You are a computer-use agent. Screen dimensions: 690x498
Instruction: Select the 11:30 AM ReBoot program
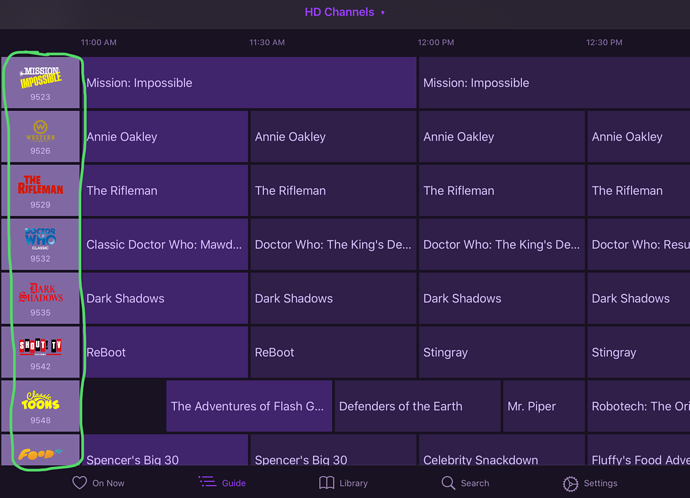tap(334, 352)
